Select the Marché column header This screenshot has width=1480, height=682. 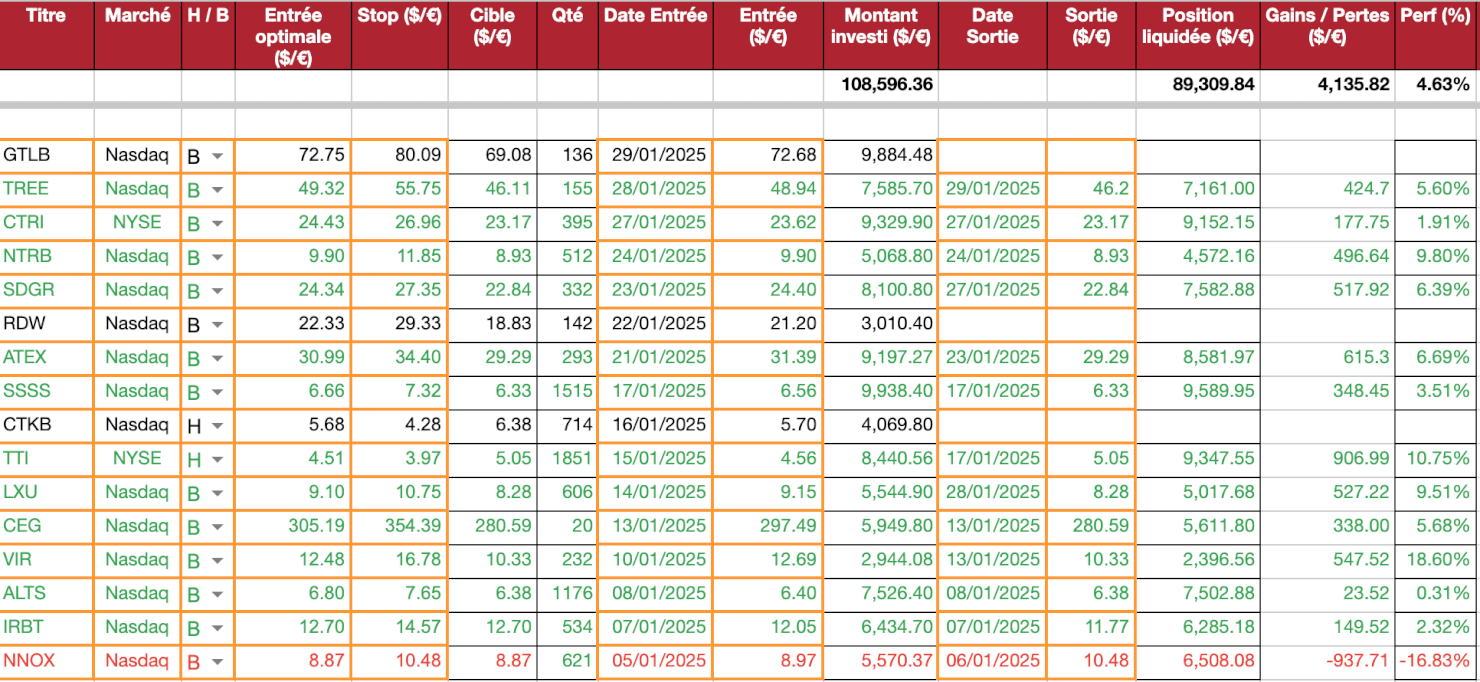pos(138,35)
